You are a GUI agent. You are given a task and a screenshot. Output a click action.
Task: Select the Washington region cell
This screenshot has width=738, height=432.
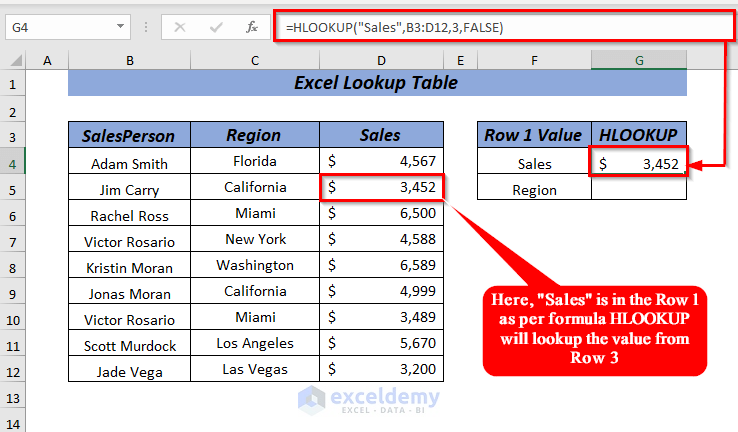[x=255, y=265]
